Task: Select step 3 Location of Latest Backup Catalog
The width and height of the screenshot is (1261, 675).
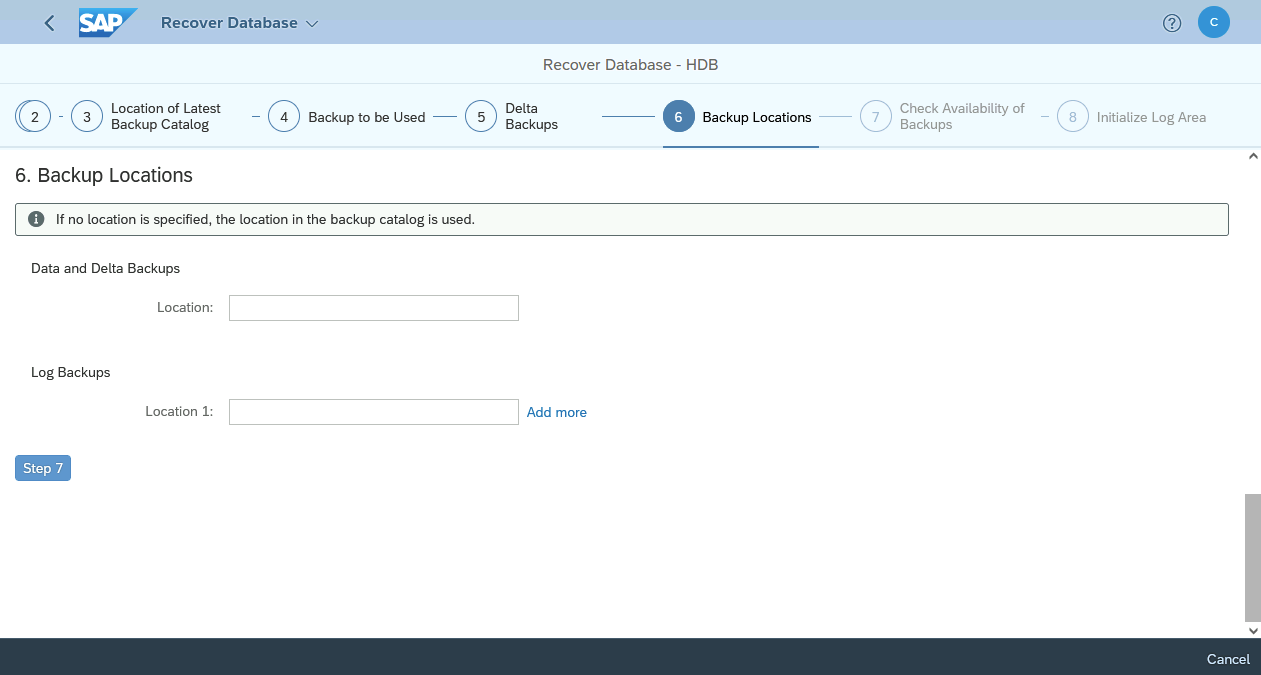Action: click(87, 117)
